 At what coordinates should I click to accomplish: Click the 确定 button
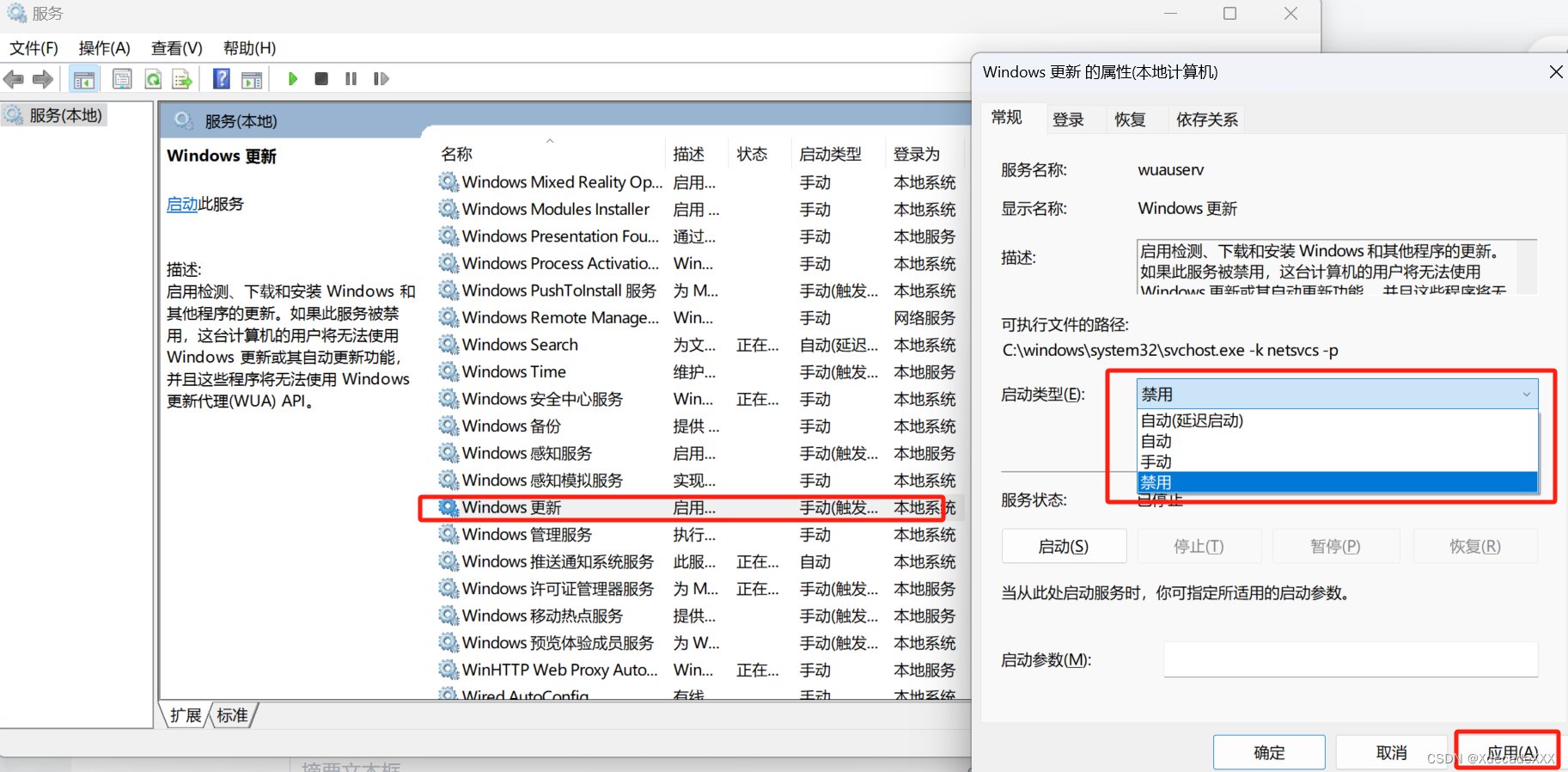click(x=1269, y=753)
